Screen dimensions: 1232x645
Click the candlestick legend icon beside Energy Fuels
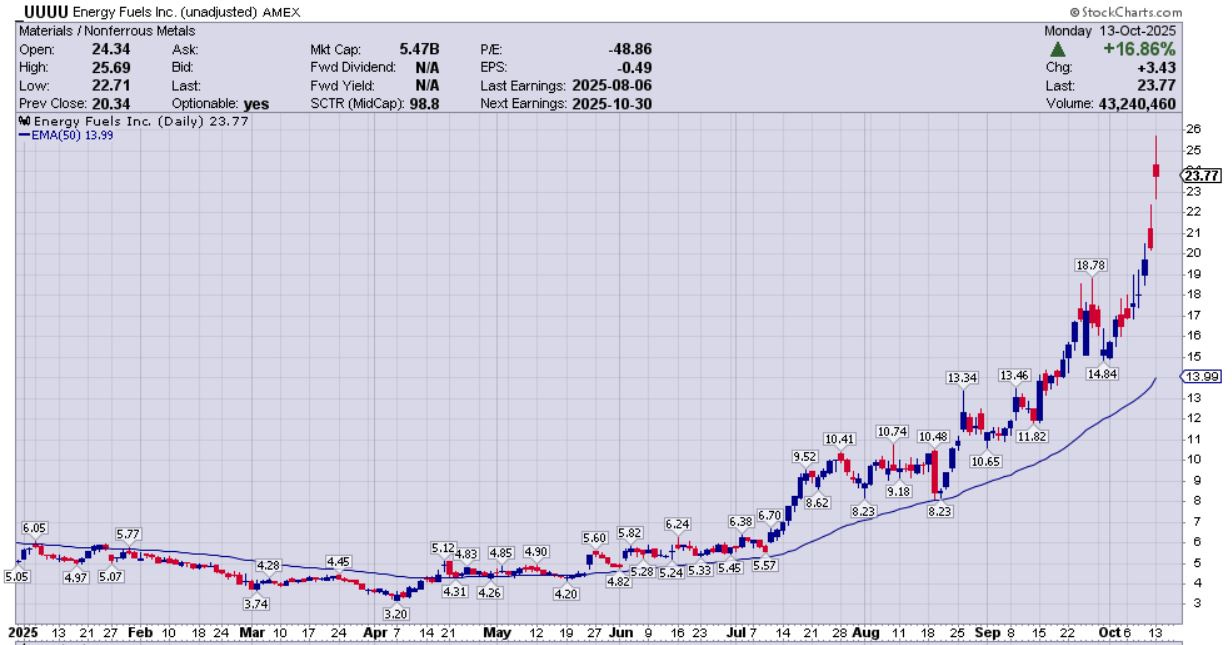coord(24,121)
